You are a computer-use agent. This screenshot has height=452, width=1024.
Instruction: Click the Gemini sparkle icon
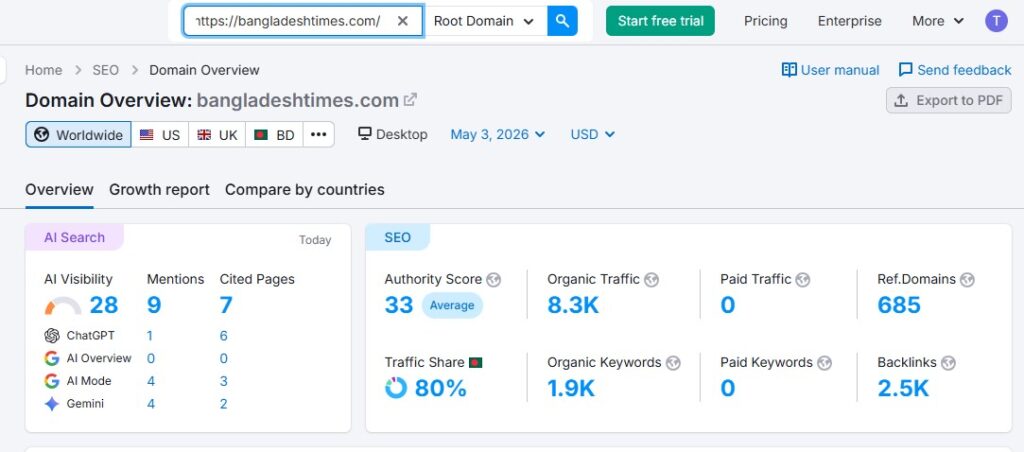click(52, 404)
